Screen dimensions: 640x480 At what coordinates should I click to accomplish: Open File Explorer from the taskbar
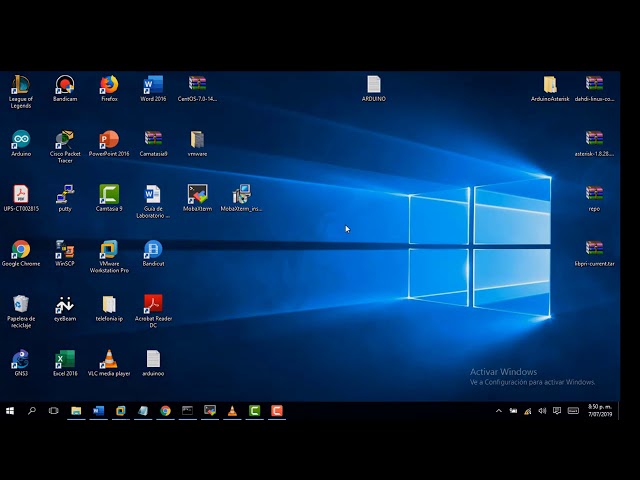(x=76, y=411)
